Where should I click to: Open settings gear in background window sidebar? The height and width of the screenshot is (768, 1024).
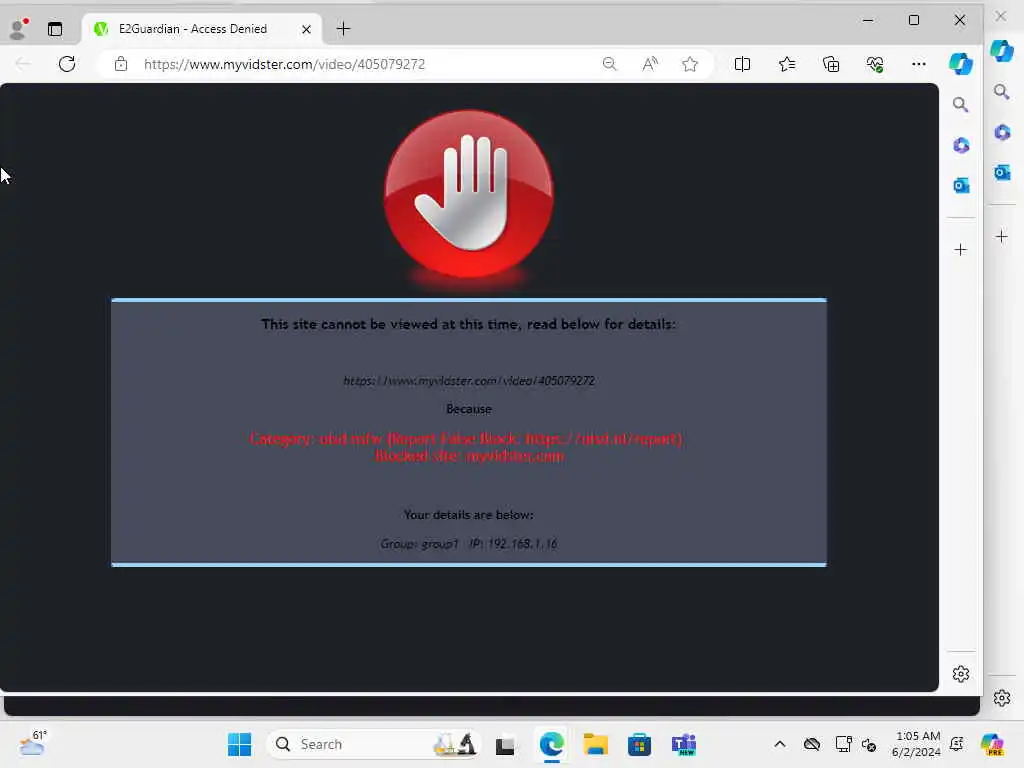(x=1002, y=698)
